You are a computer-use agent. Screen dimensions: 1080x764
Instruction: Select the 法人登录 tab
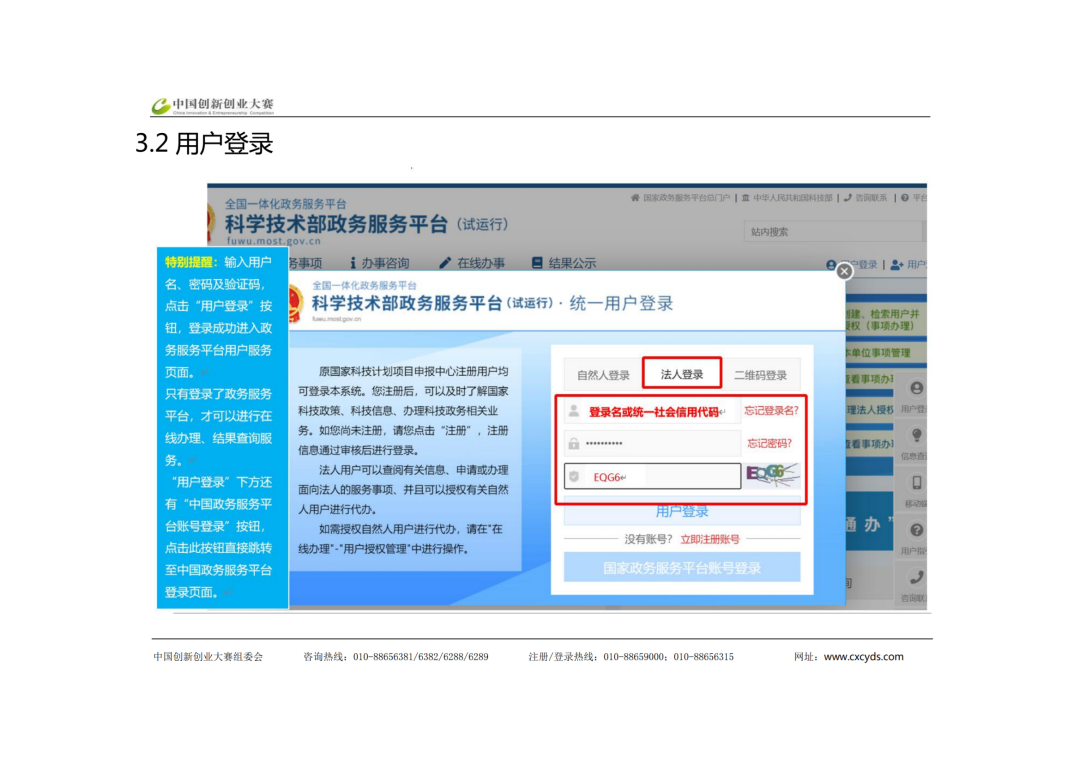(681, 374)
